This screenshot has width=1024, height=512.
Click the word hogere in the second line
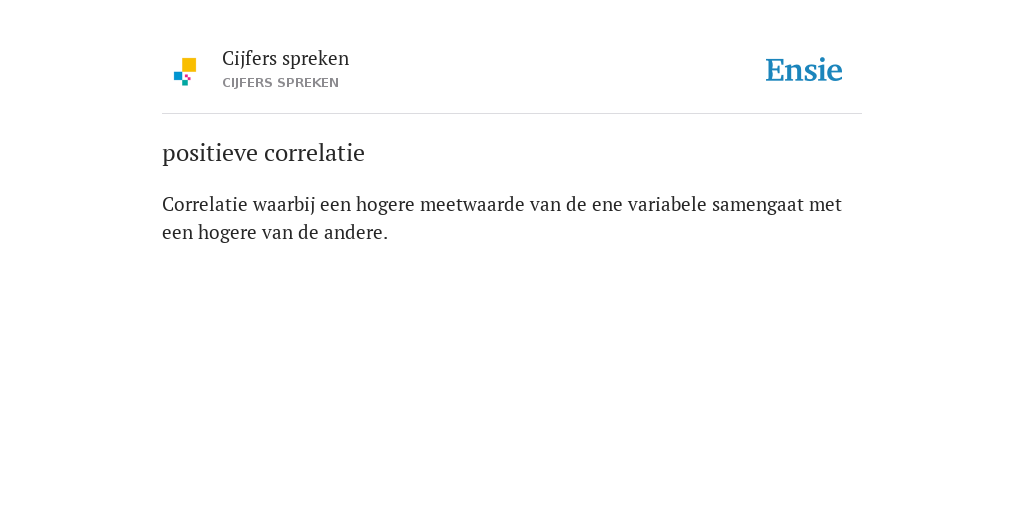coord(227,233)
